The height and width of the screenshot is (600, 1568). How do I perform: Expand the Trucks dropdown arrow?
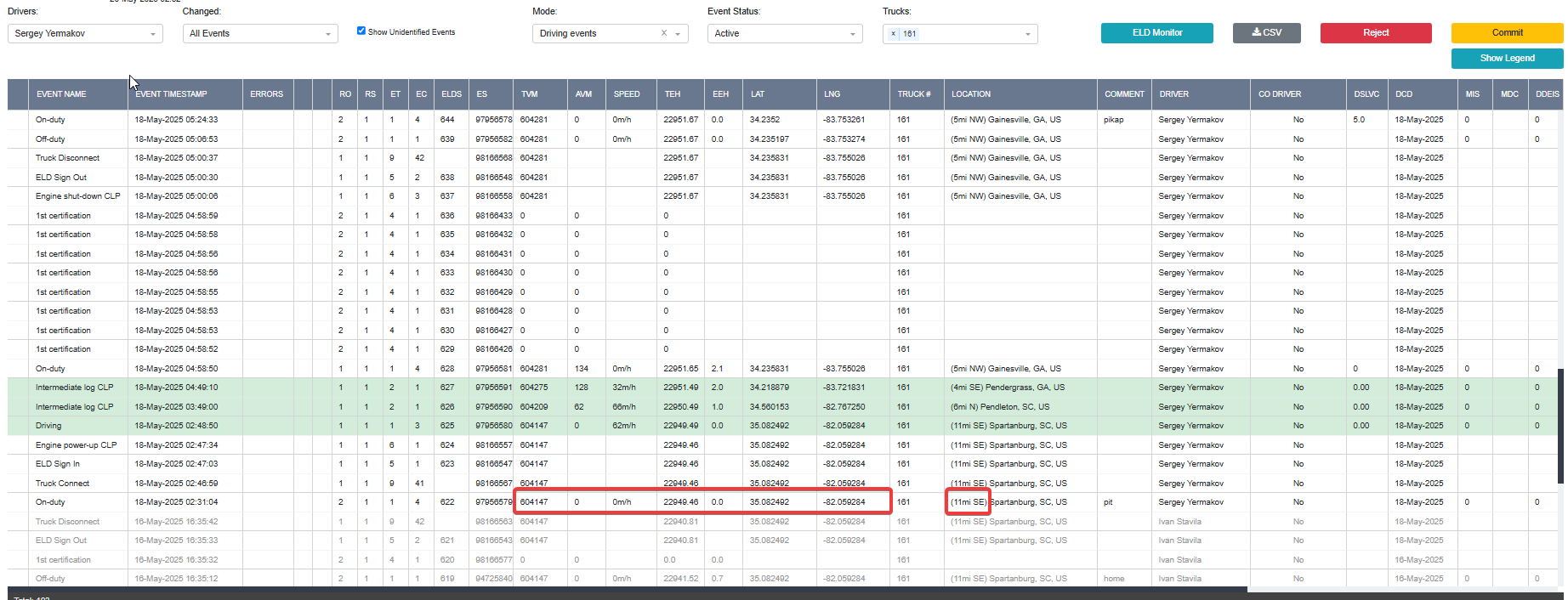(1028, 34)
